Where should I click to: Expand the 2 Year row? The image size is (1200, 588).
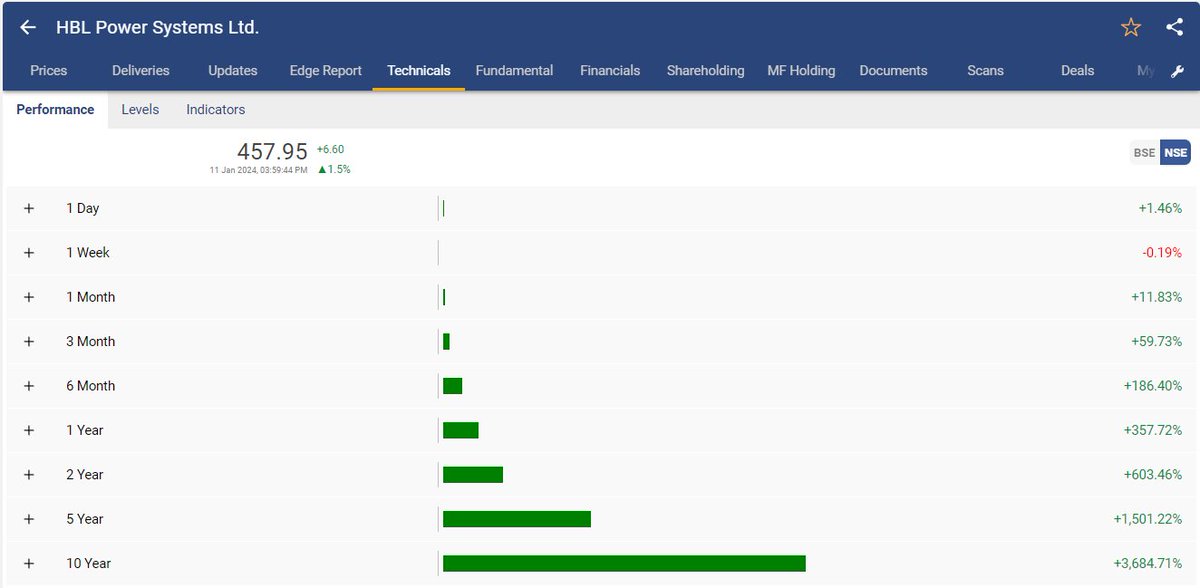[29, 474]
